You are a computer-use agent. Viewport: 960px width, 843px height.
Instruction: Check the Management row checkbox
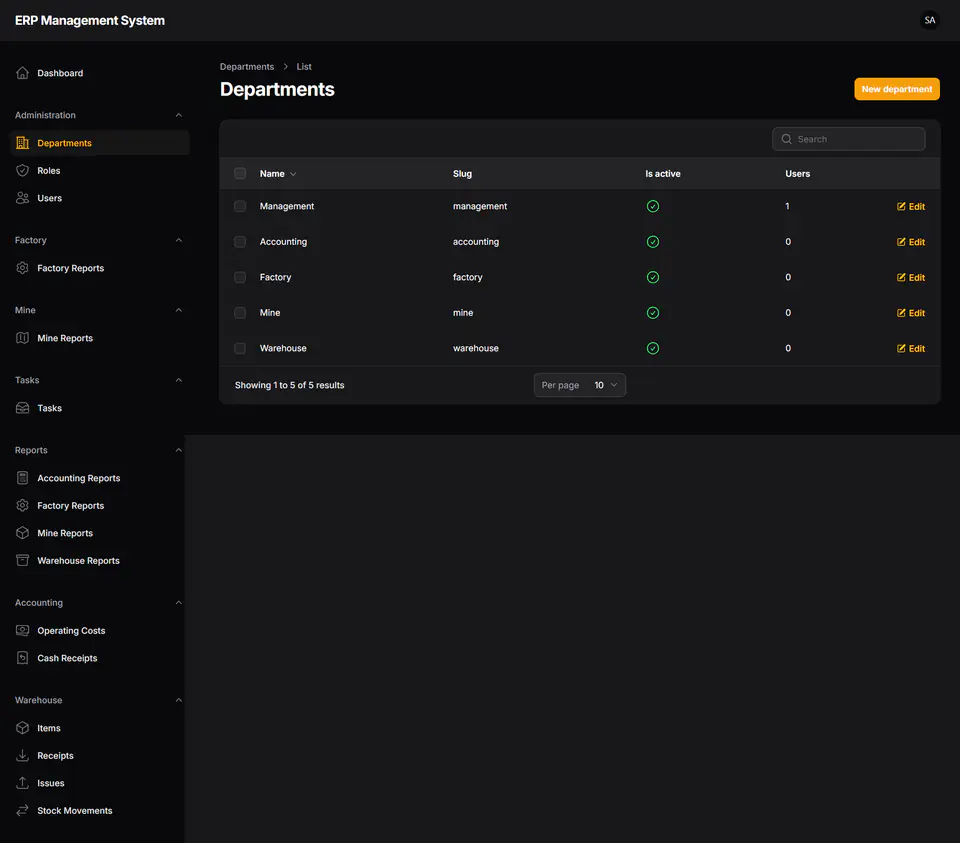(240, 206)
